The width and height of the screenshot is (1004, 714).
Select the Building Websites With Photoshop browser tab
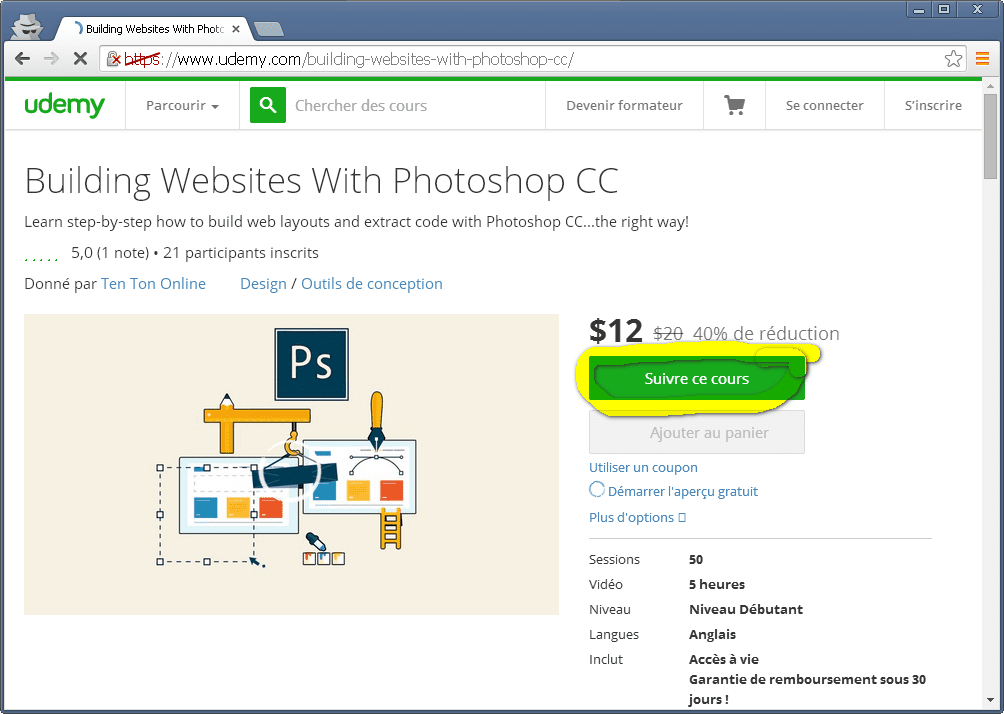point(154,29)
